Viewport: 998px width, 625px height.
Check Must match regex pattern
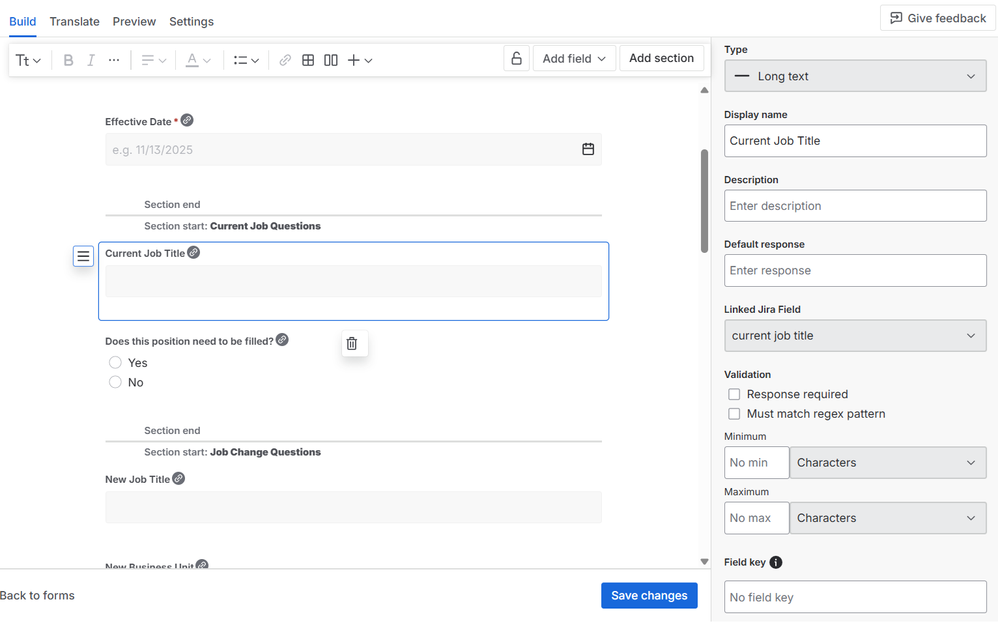coord(734,413)
